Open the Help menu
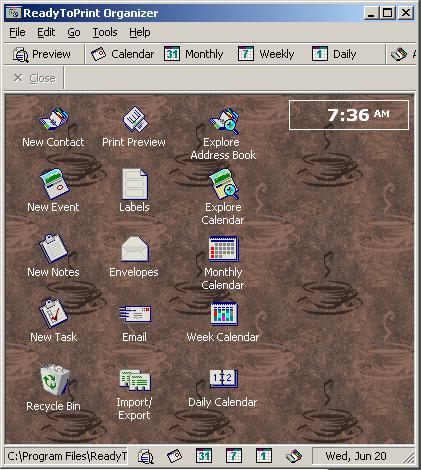The height and width of the screenshot is (470, 421). pyautogui.click(x=140, y=32)
